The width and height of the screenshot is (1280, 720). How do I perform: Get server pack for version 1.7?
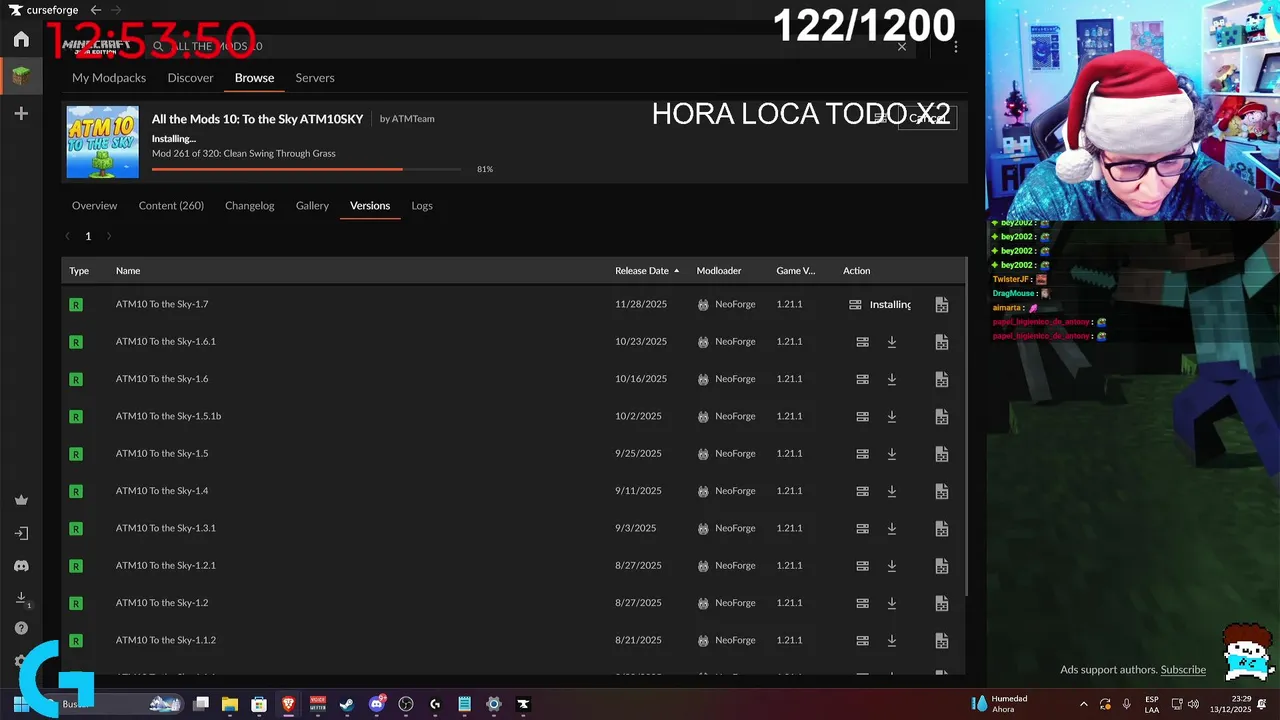pos(855,305)
